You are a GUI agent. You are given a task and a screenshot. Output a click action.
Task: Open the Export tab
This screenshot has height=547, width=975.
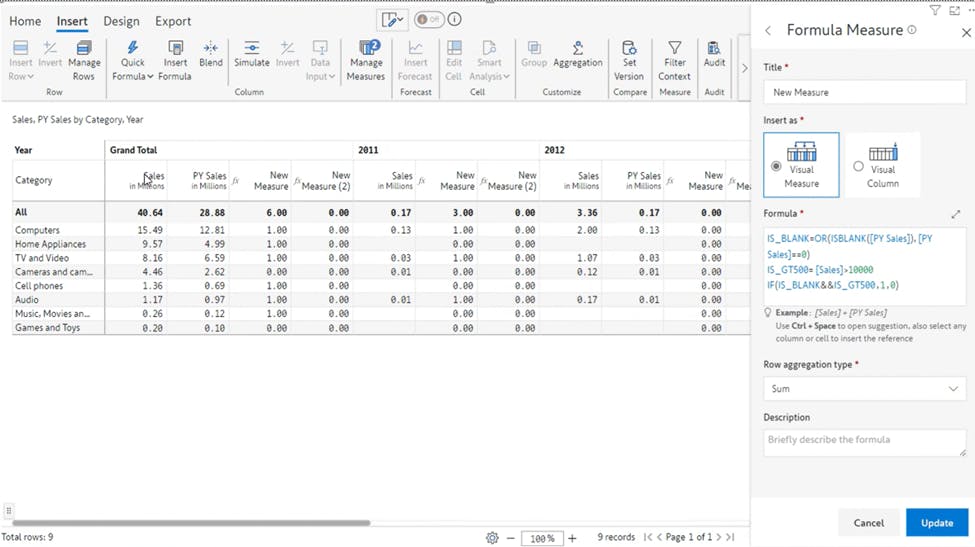173,21
